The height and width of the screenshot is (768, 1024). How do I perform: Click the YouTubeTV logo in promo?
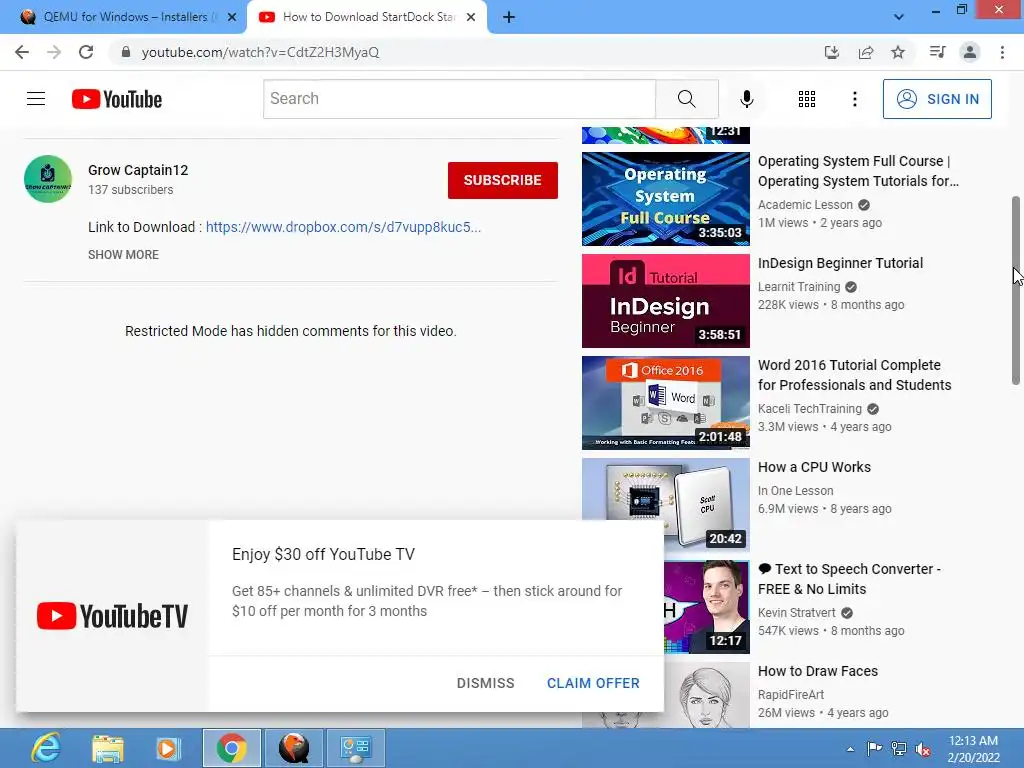pos(112,616)
